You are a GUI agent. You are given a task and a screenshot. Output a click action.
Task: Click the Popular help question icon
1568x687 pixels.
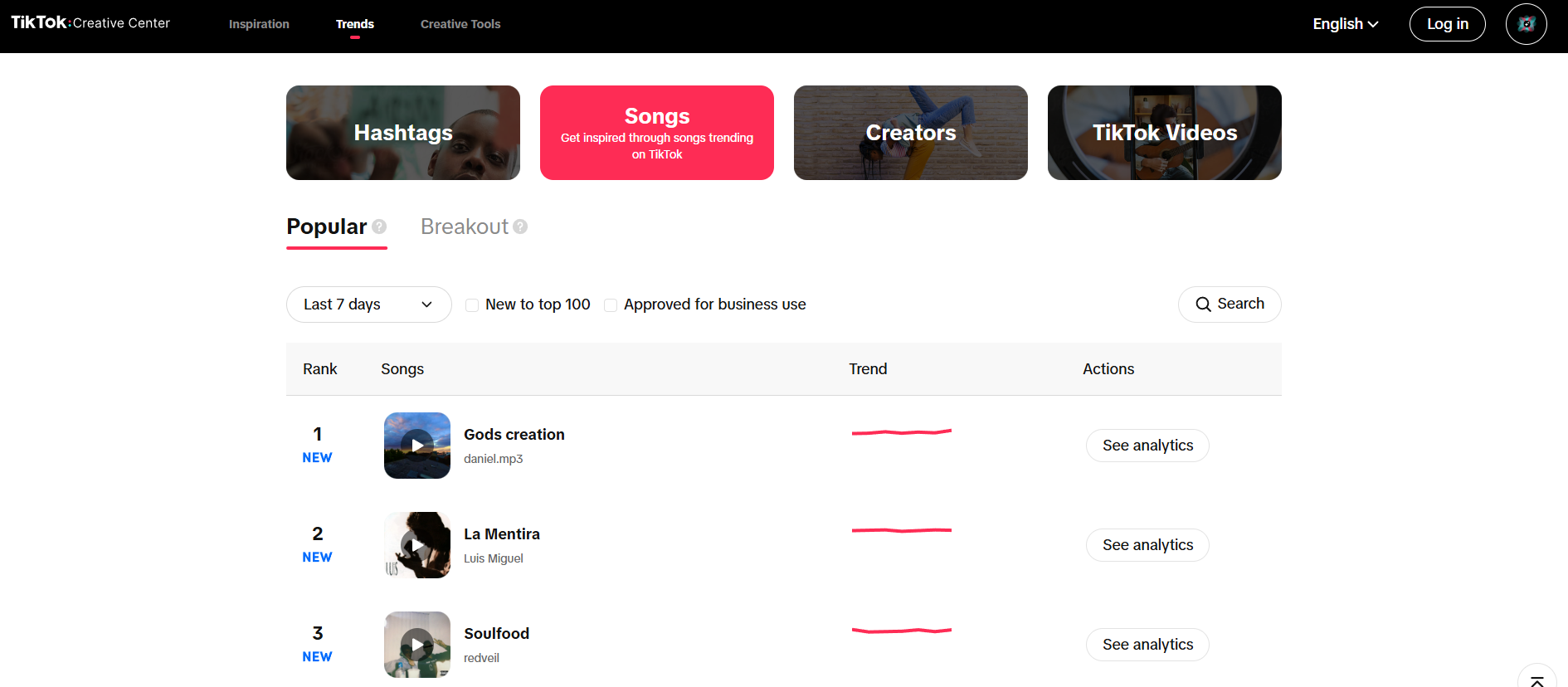click(379, 227)
